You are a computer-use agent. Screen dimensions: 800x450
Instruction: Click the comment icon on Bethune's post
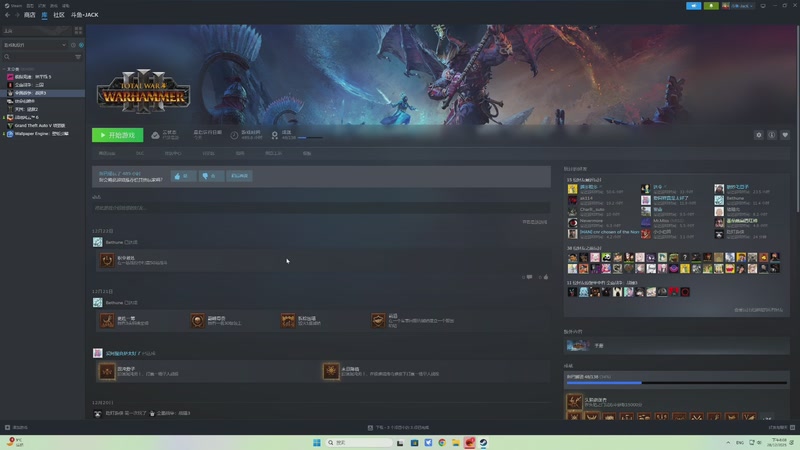tap(529, 277)
